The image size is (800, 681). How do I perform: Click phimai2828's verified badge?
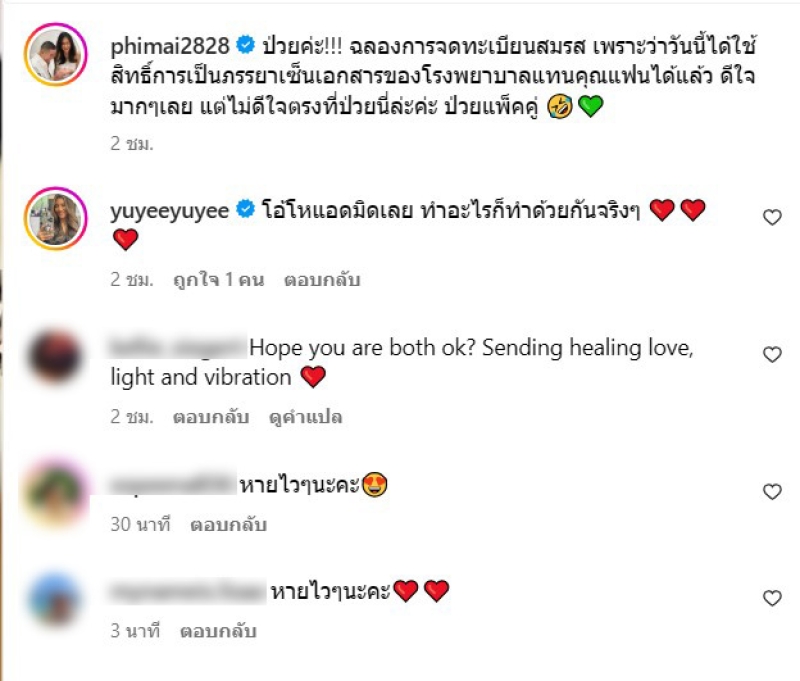click(246, 45)
